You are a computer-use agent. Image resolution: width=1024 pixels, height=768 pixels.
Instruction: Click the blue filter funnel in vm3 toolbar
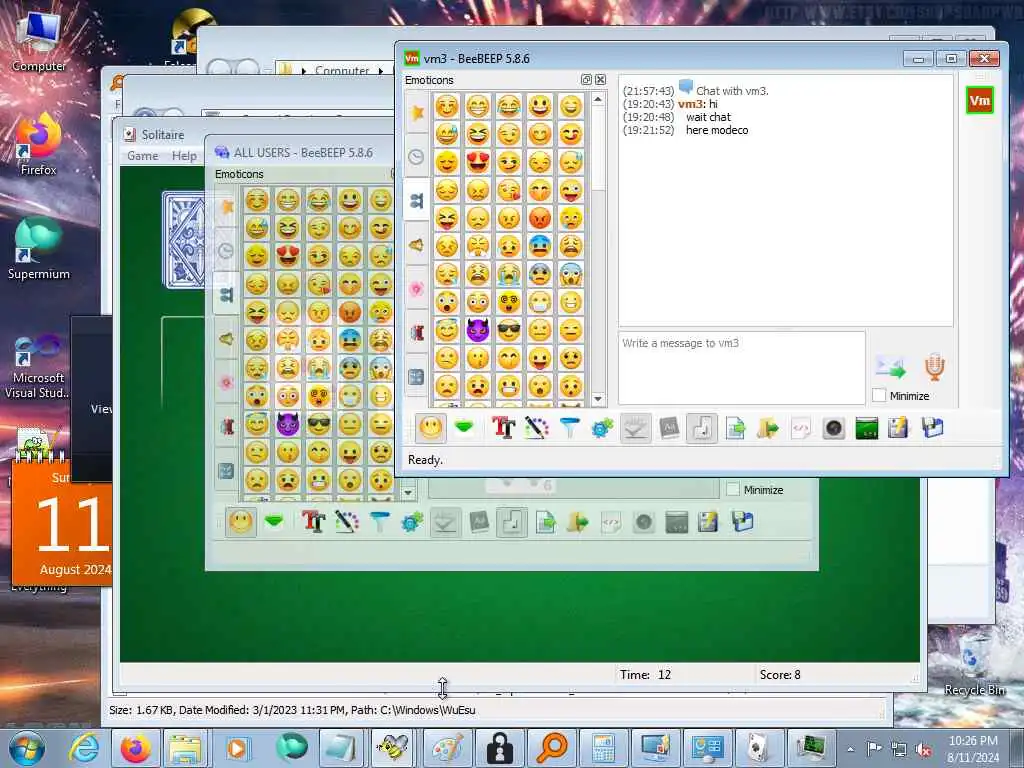(x=569, y=428)
